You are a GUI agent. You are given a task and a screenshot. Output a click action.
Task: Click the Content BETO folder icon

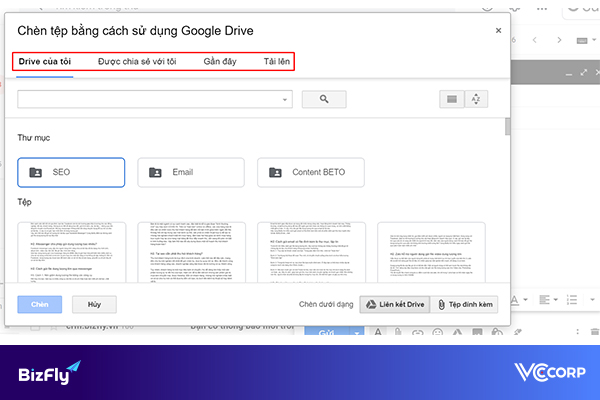(x=275, y=173)
